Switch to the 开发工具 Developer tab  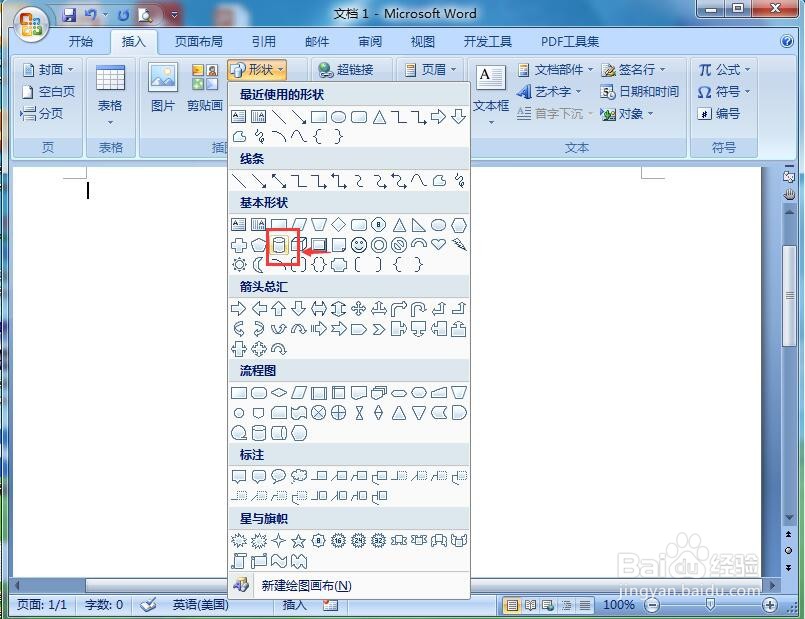(x=488, y=41)
